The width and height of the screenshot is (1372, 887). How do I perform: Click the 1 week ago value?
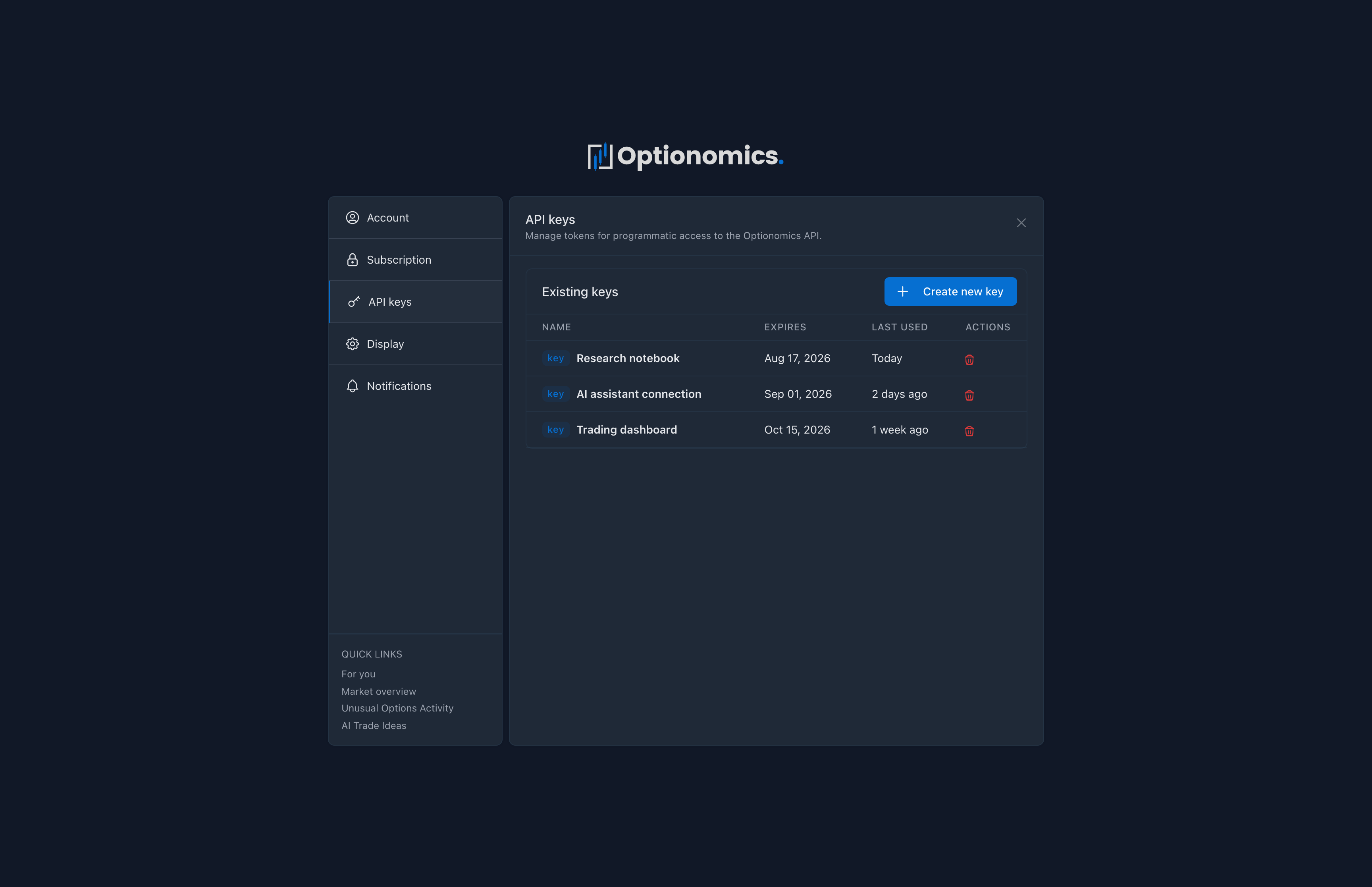899,430
